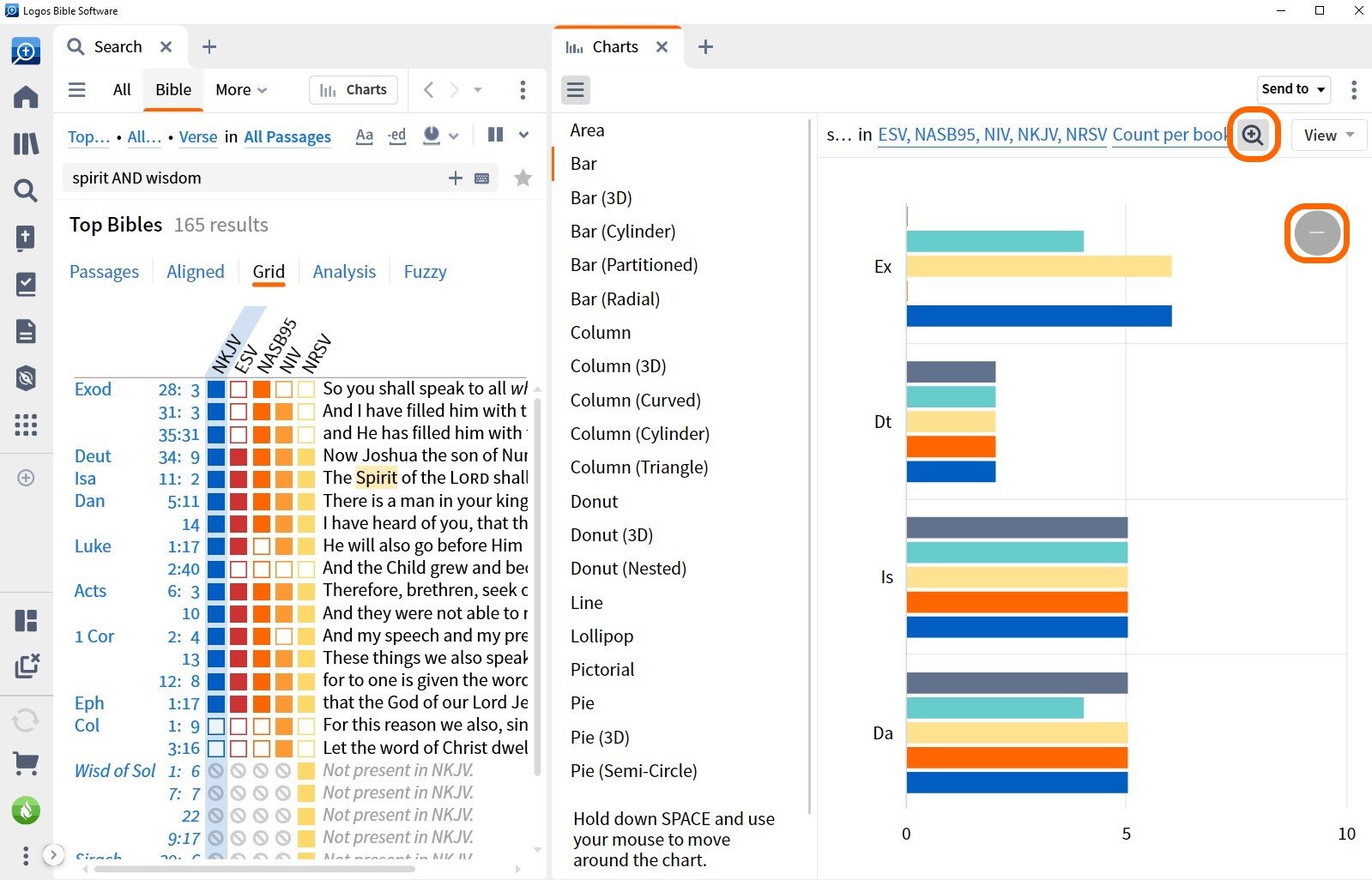This screenshot has height=880, width=1372.
Task: Click the chart zoom magnifier button
Action: [x=1253, y=135]
